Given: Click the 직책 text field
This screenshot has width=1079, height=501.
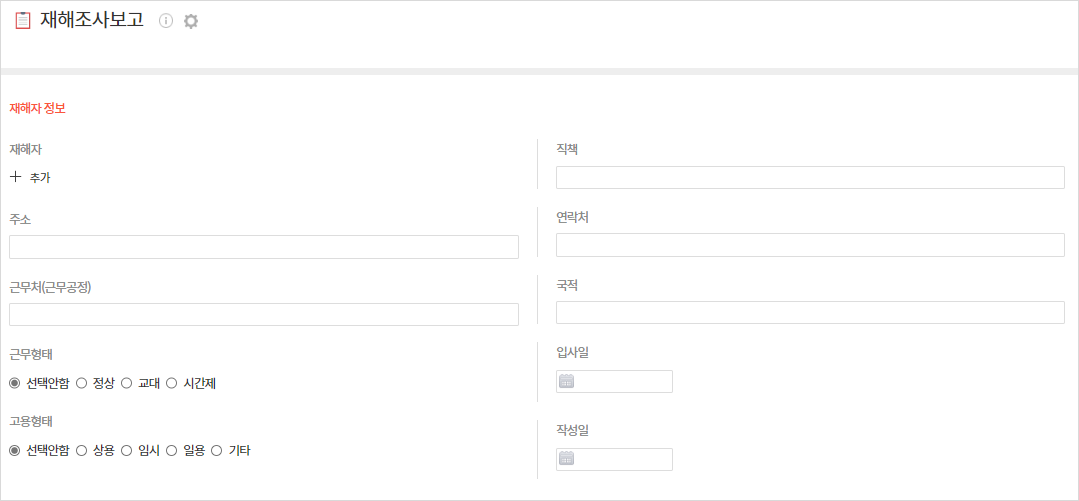Looking at the screenshot, I should [810, 177].
